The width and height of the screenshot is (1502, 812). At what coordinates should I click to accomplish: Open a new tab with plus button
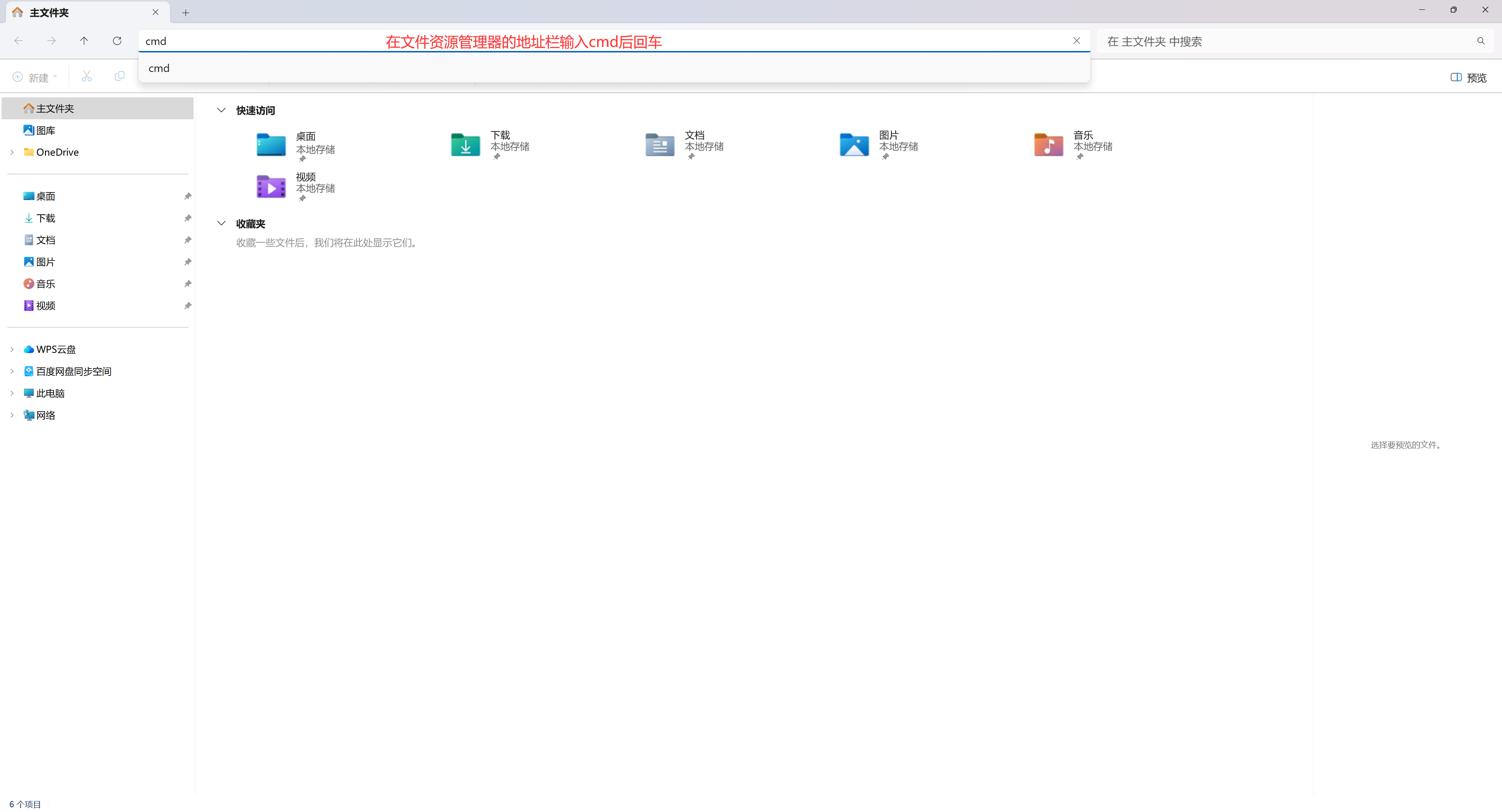(185, 13)
